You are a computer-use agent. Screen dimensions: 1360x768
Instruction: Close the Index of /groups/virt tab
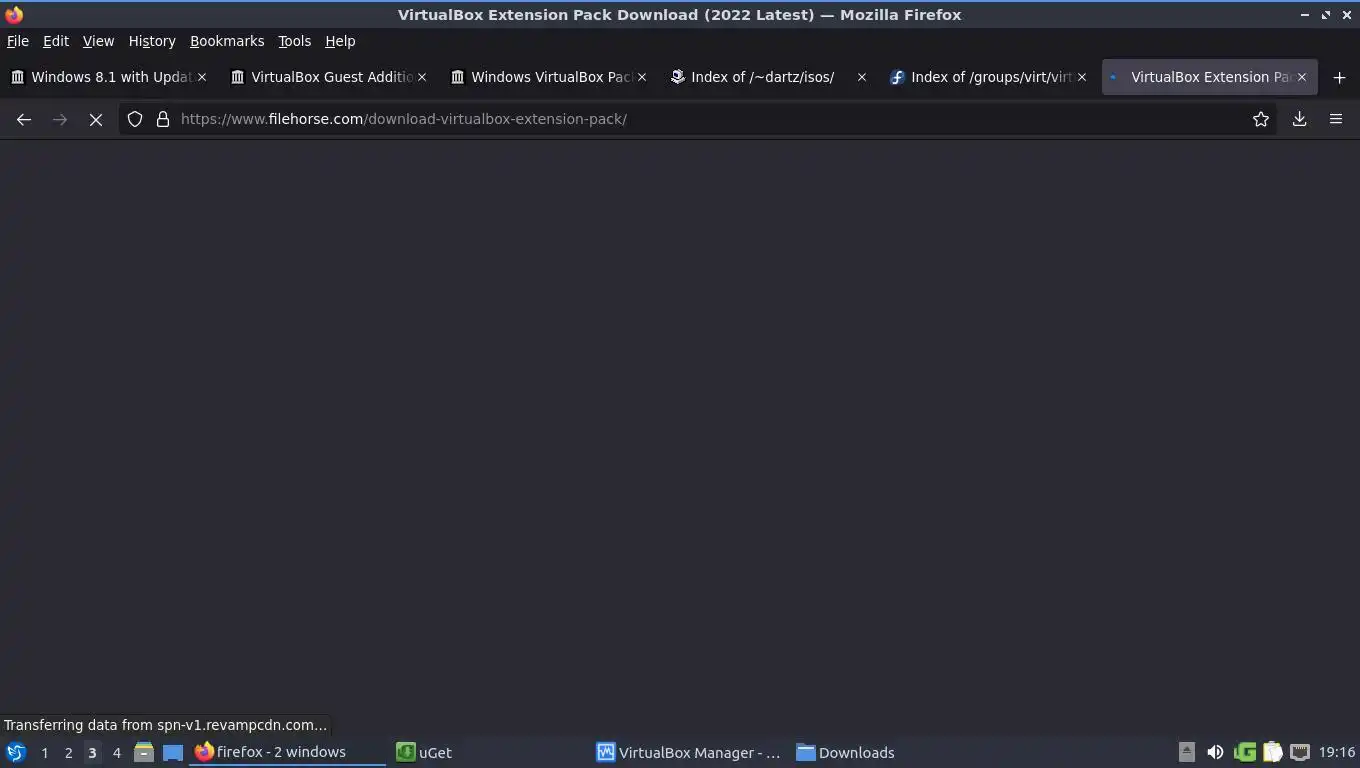pyautogui.click(x=1082, y=77)
